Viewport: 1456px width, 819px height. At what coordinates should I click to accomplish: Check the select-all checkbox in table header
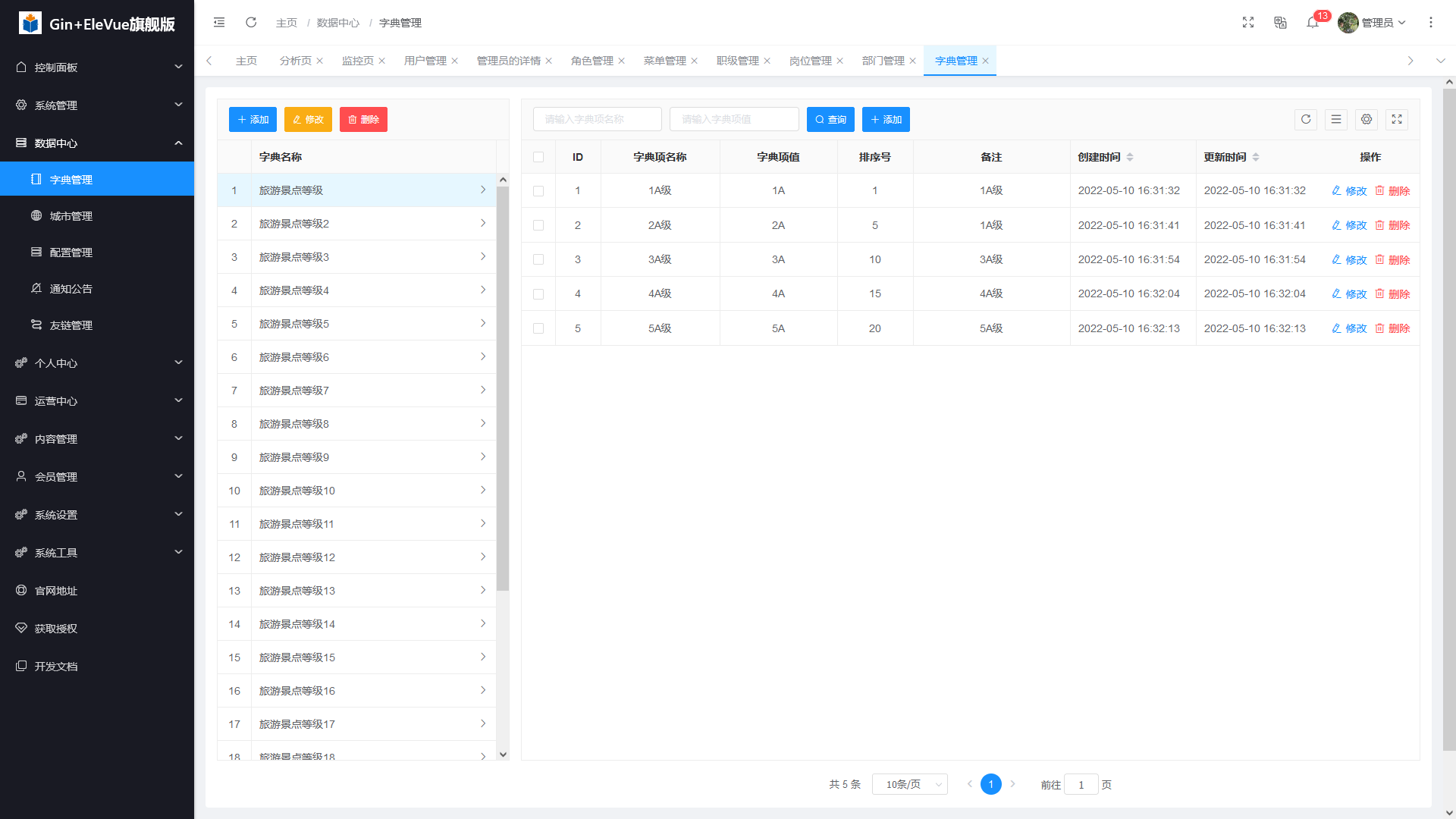click(x=538, y=157)
